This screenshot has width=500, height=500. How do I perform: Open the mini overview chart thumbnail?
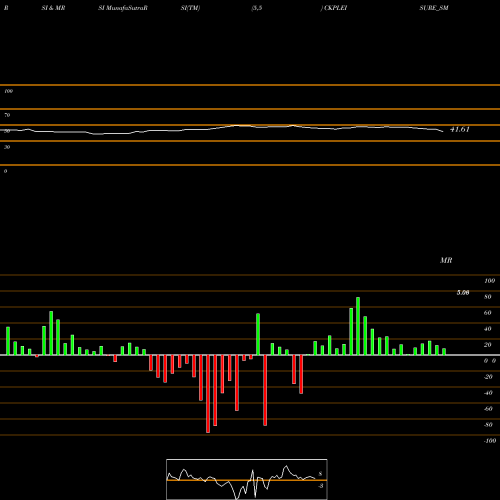point(247,479)
